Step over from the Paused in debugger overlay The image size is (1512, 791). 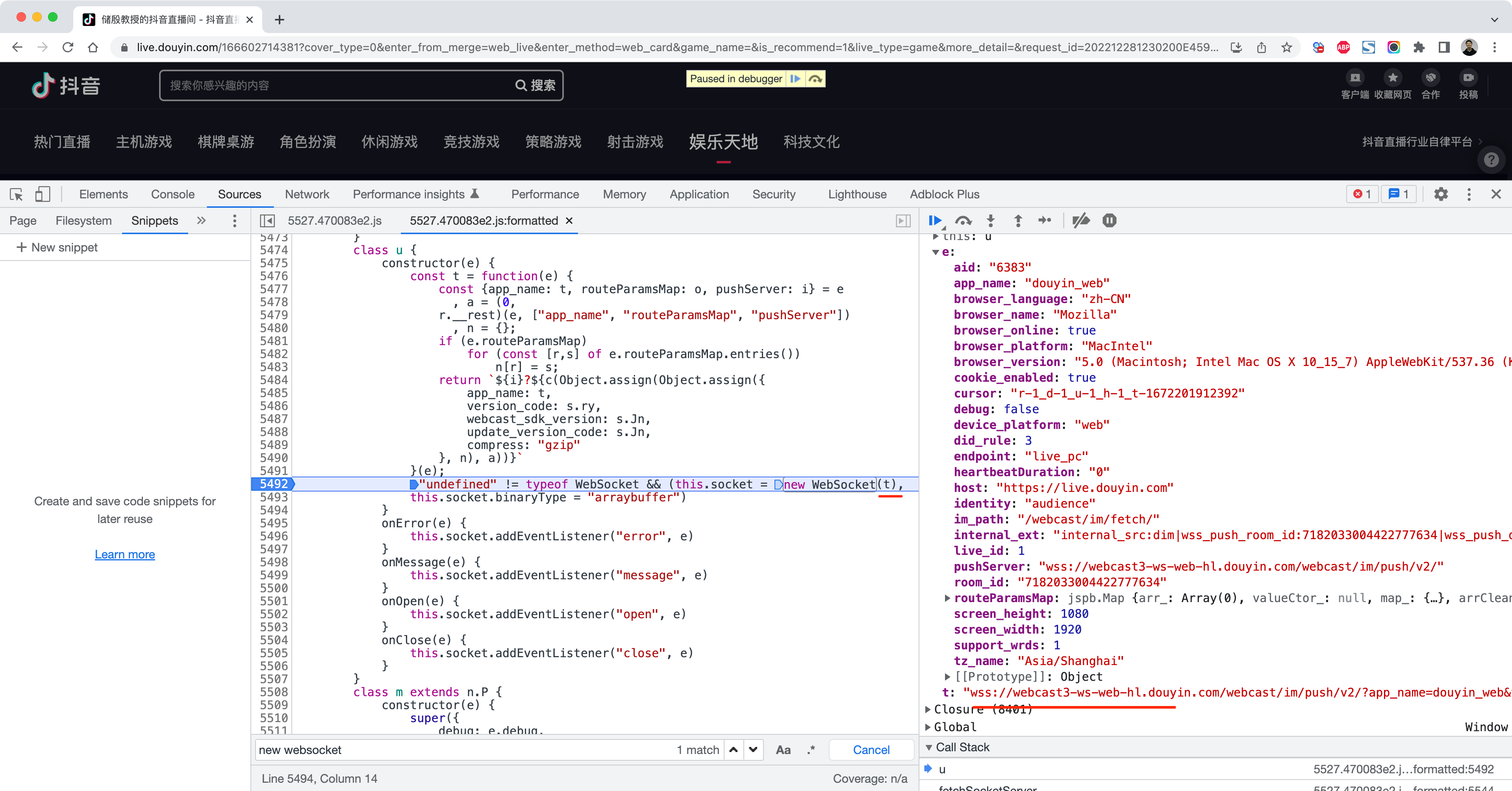(815, 79)
